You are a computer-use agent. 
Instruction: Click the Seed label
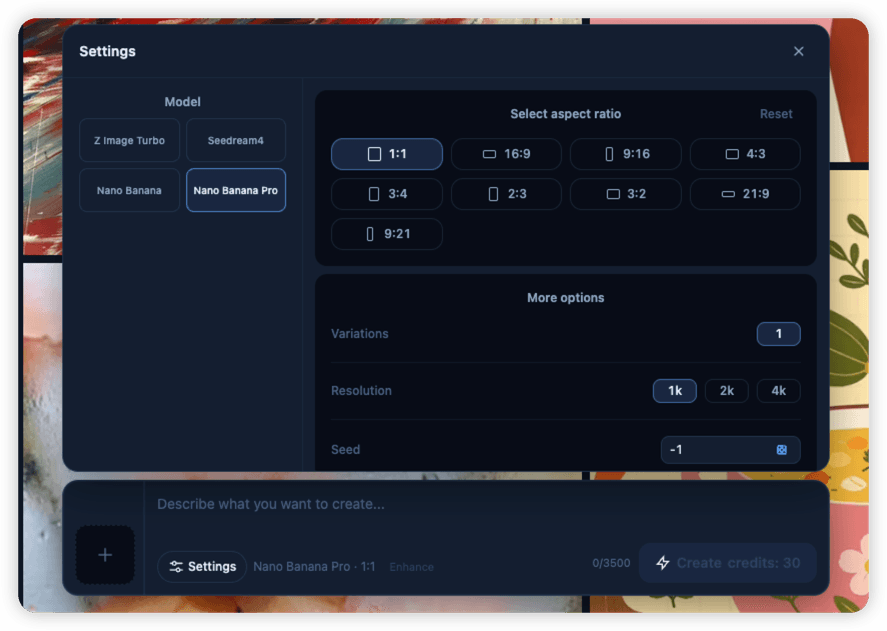click(x=346, y=449)
